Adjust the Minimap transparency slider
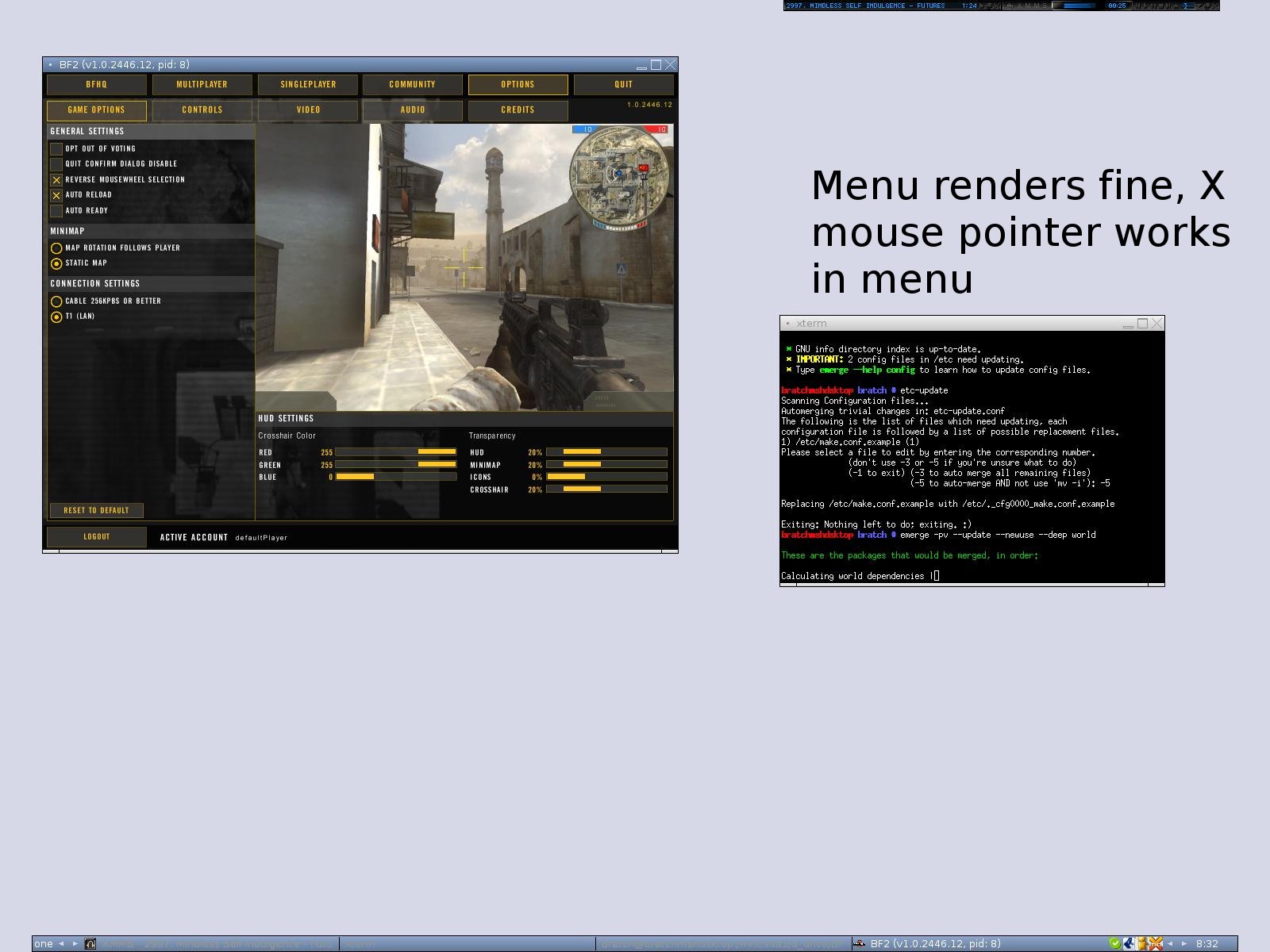This screenshot has height=952, width=1270. [606, 465]
